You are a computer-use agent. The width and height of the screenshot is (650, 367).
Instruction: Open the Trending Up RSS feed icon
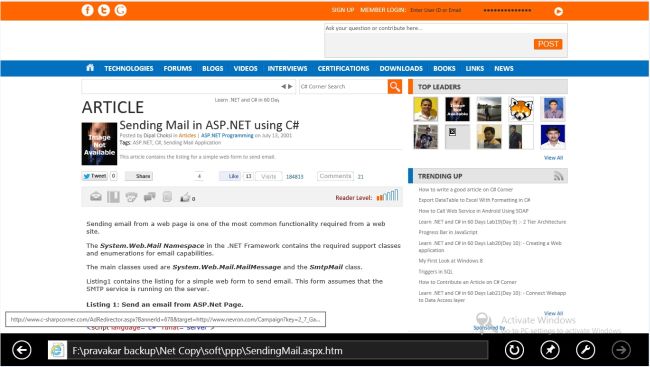click(x=558, y=176)
